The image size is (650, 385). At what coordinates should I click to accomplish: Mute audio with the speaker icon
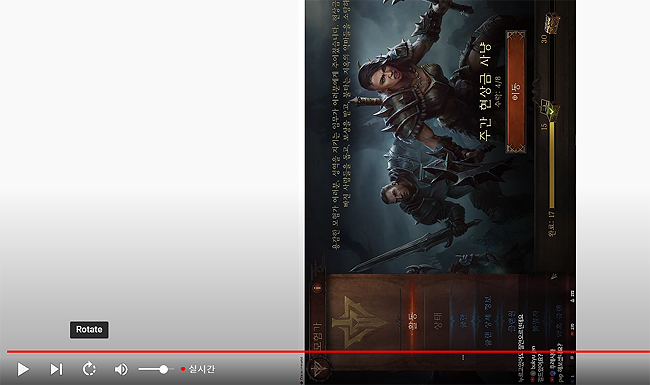click(x=121, y=369)
